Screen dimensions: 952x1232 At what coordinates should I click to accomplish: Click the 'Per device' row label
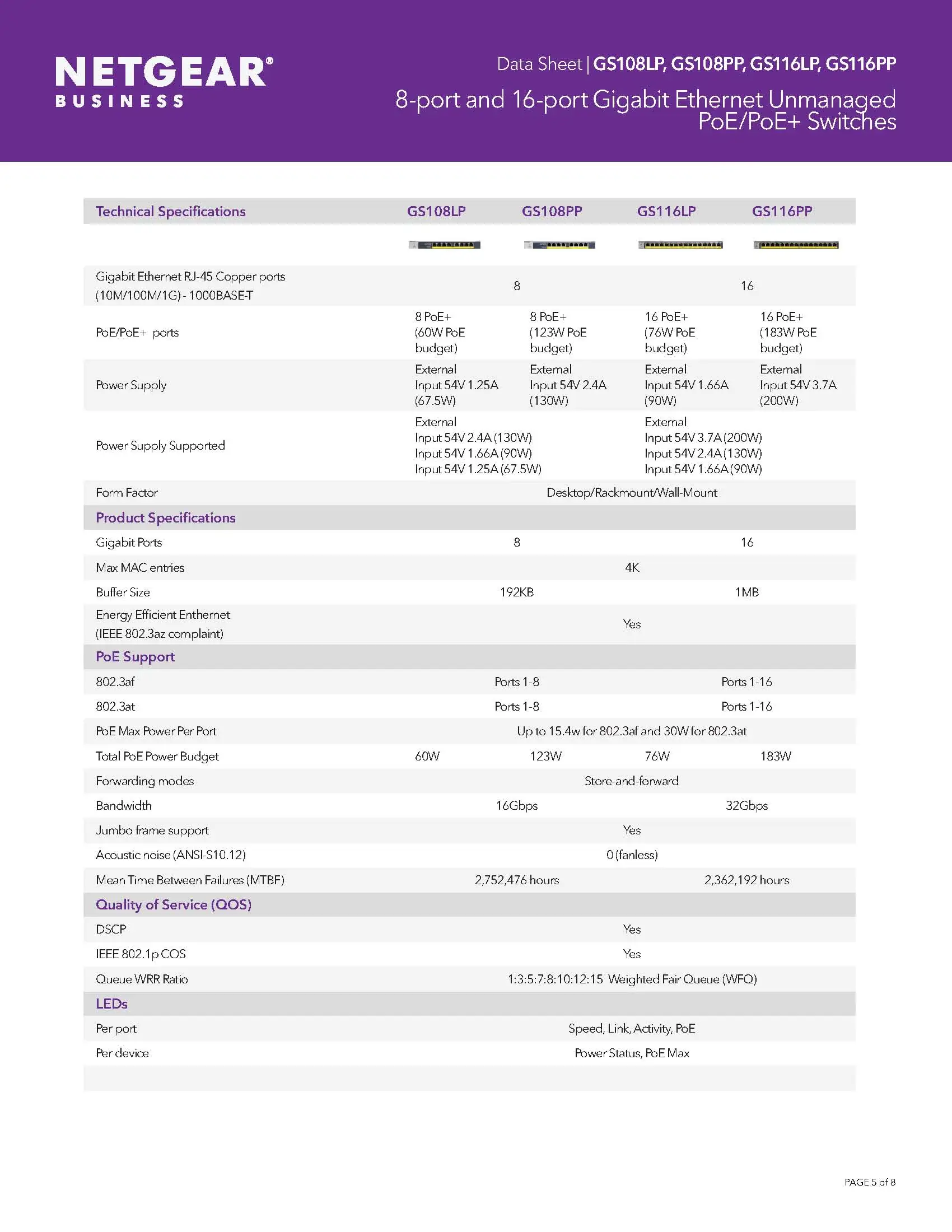[x=123, y=1053]
